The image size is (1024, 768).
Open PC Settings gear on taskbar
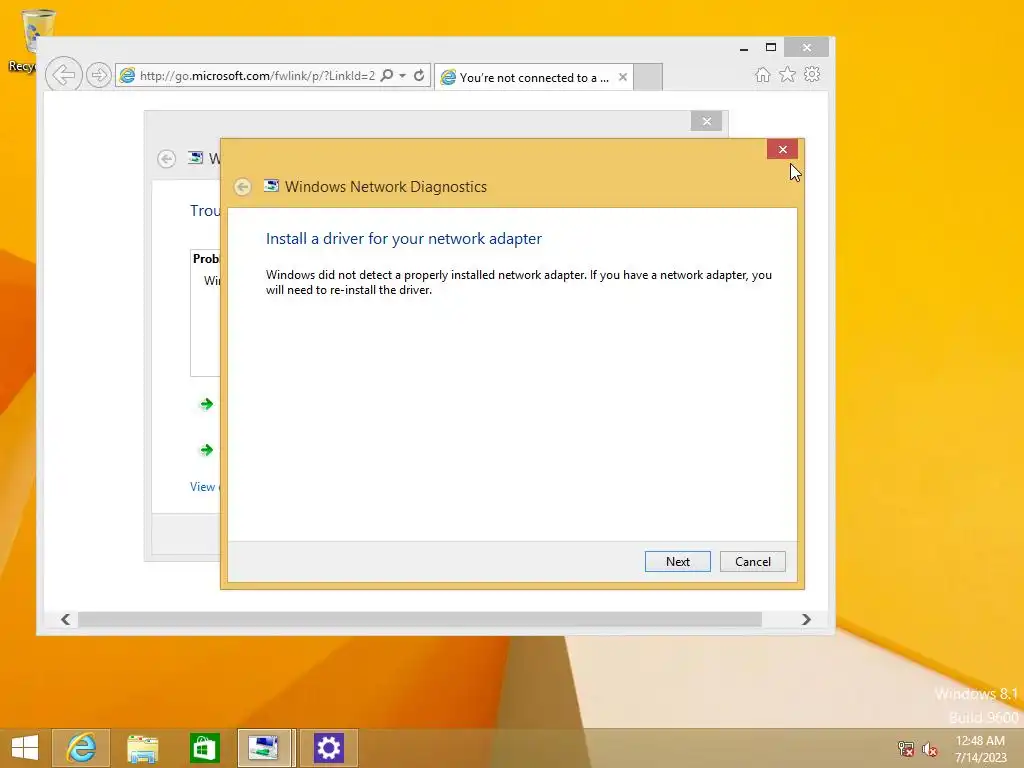328,748
